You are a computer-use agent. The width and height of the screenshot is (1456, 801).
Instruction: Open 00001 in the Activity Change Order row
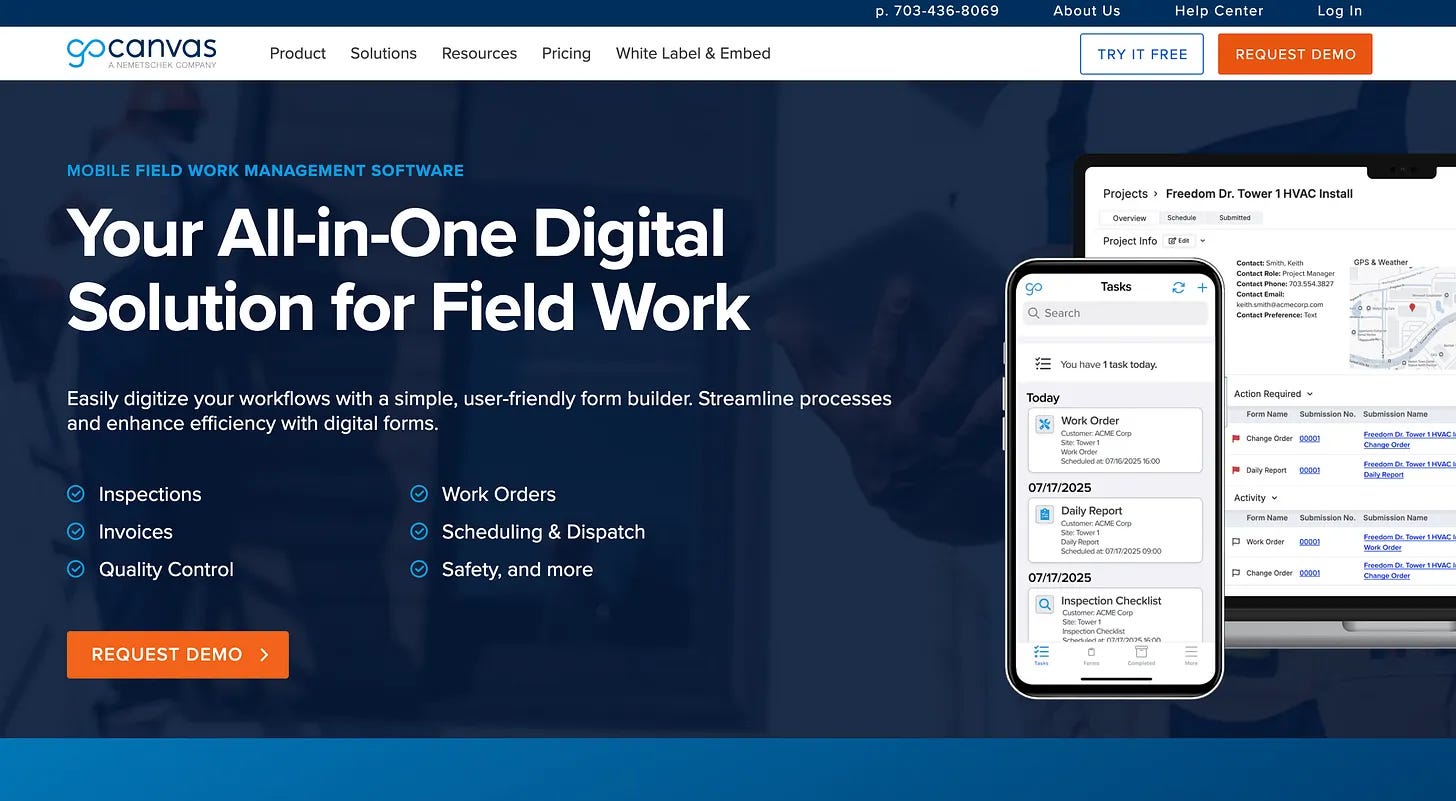(1309, 573)
